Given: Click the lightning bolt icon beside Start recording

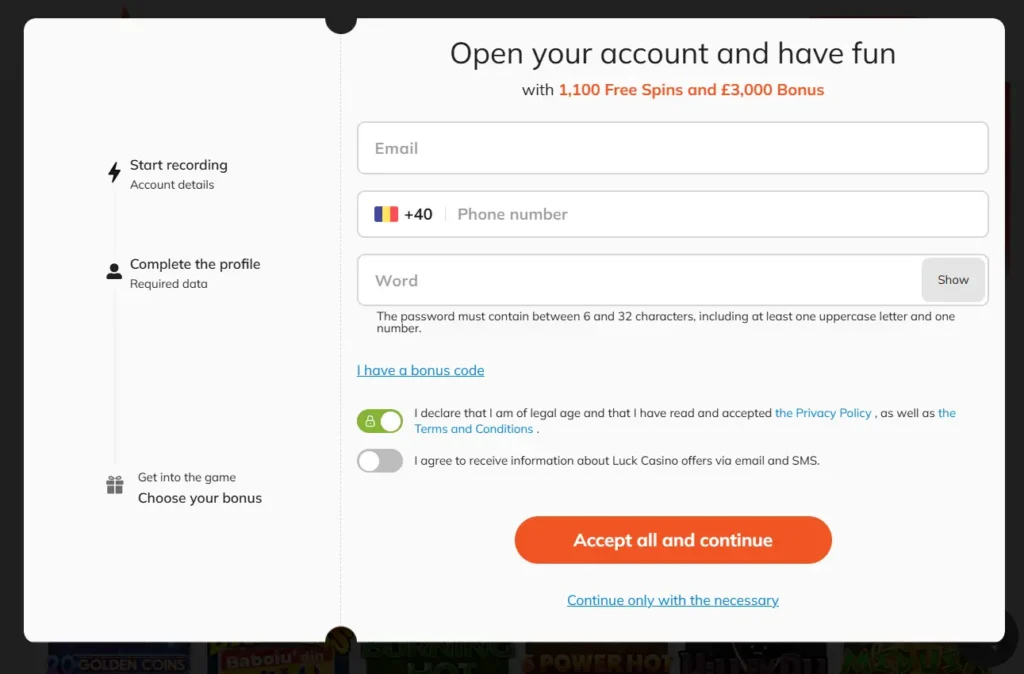Looking at the screenshot, I should point(113,172).
